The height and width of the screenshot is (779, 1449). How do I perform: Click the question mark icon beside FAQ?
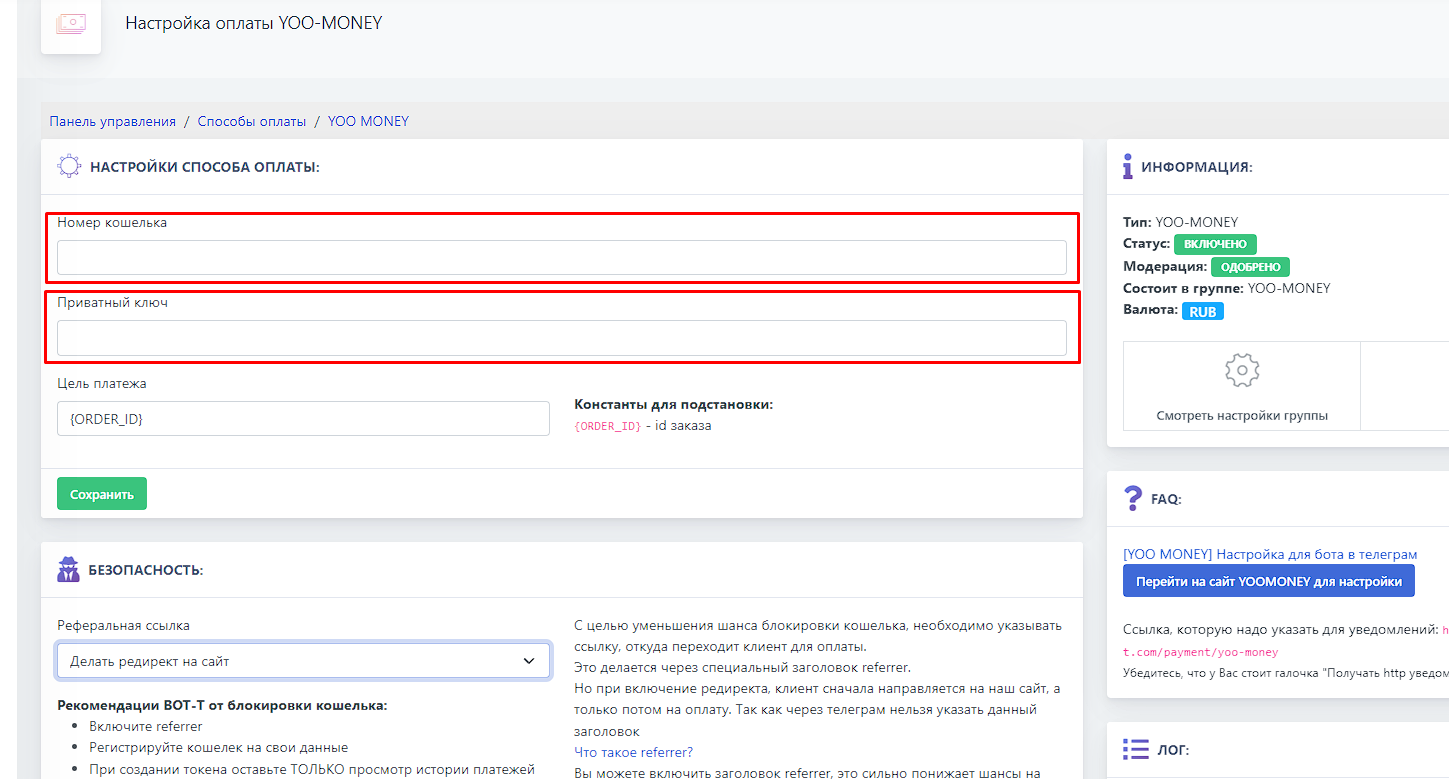coord(1133,498)
